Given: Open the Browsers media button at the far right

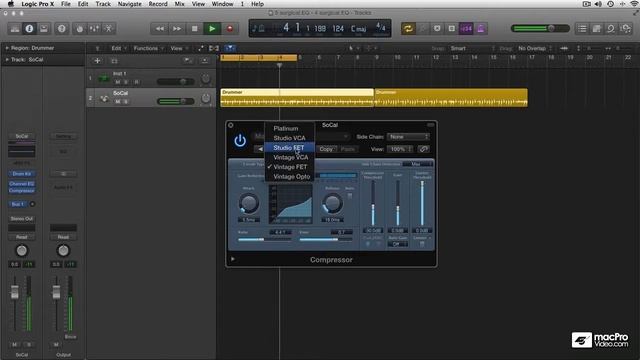Looking at the screenshot, I should [625, 29].
